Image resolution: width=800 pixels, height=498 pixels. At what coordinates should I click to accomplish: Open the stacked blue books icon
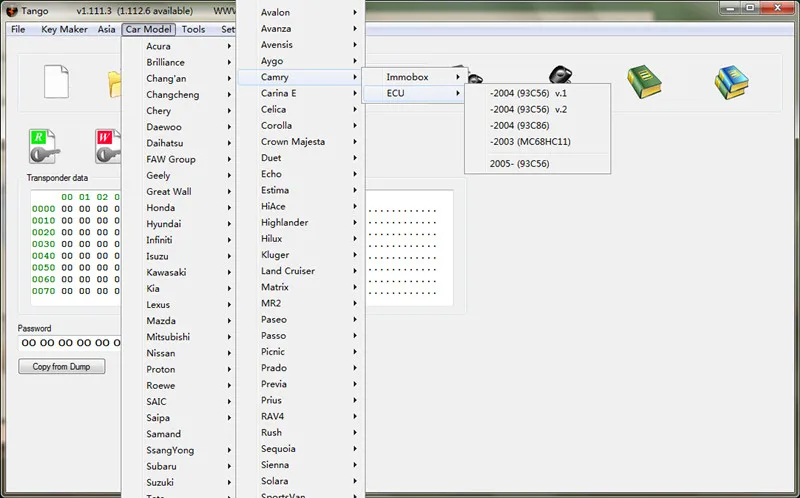click(732, 82)
